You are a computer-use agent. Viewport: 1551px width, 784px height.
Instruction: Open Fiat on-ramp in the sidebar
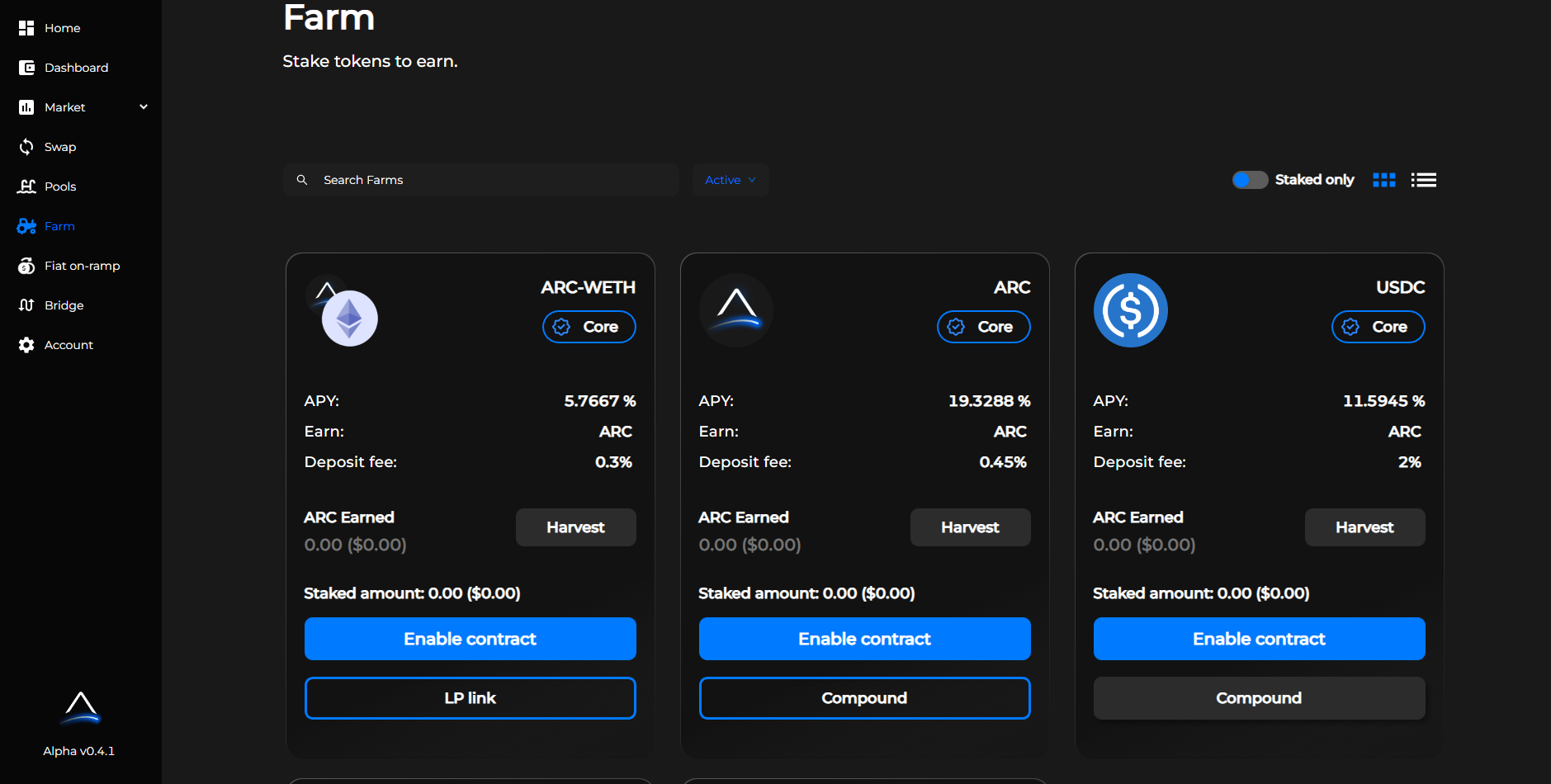[x=82, y=266]
